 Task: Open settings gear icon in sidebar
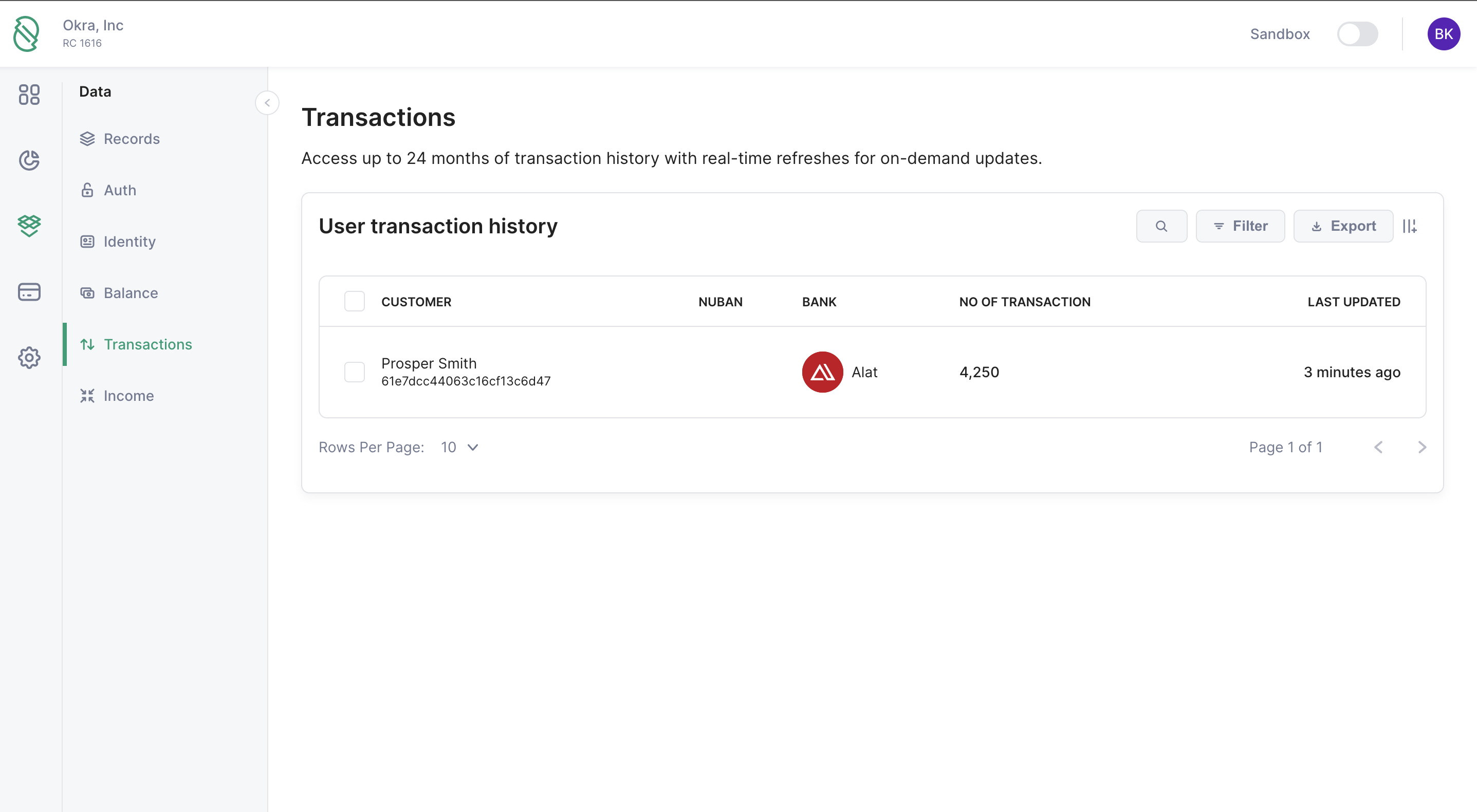pyautogui.click(x=29, y=357)
